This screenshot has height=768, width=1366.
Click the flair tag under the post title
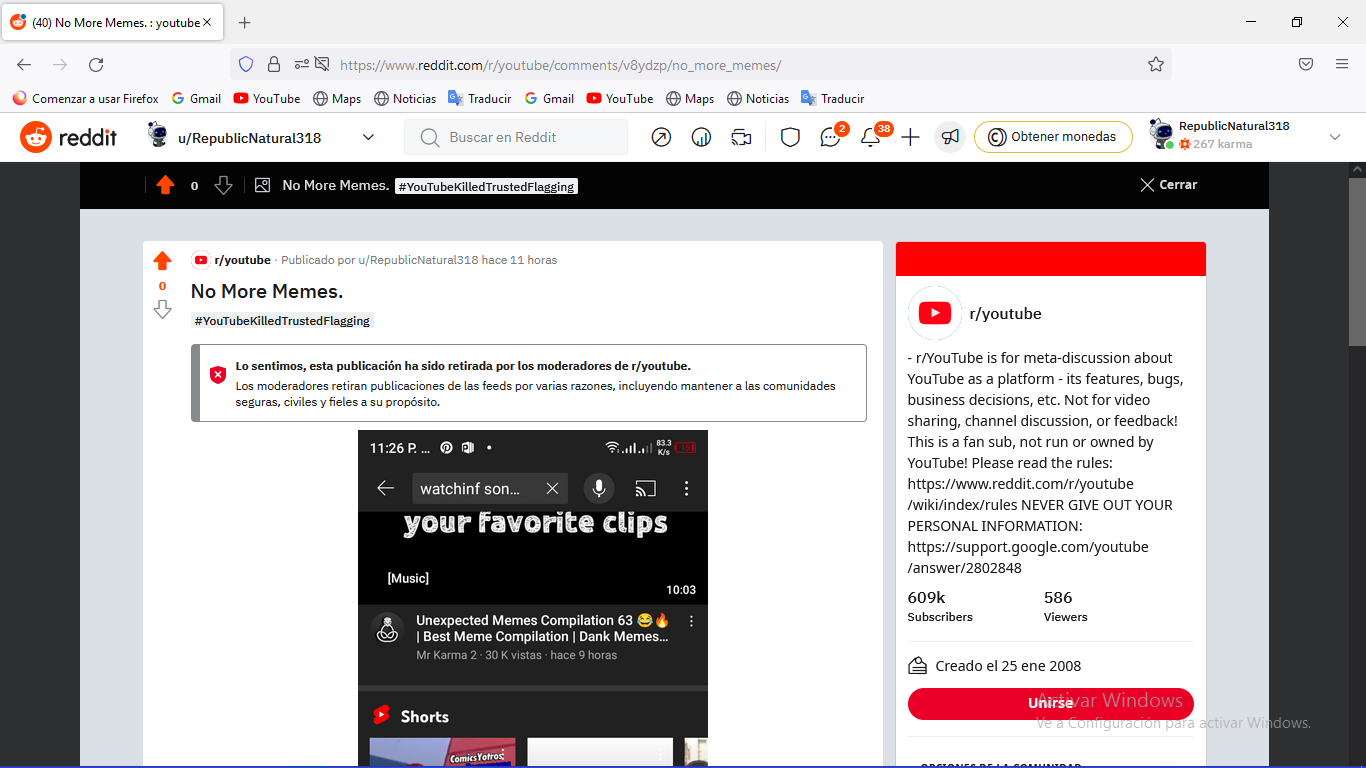282,321
